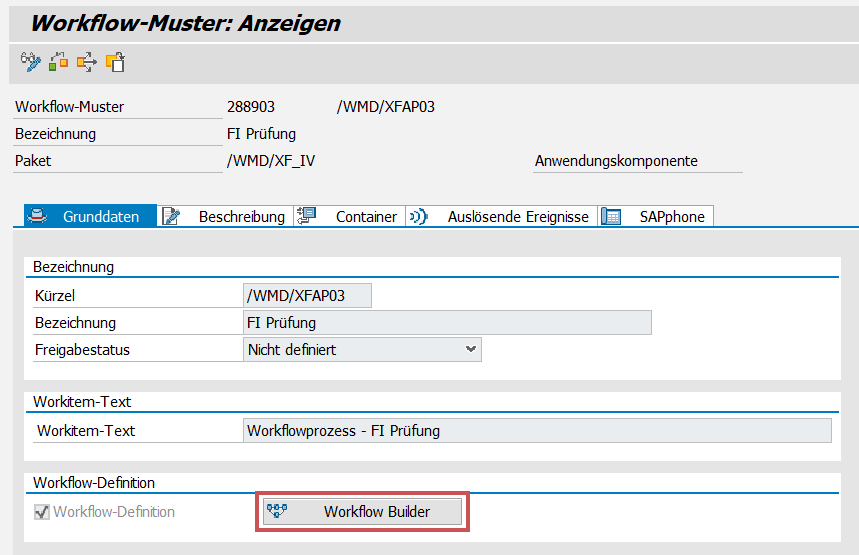Click the phone-table icon of SAPphone tab
859x555 pixels.
tap(611, 216)
